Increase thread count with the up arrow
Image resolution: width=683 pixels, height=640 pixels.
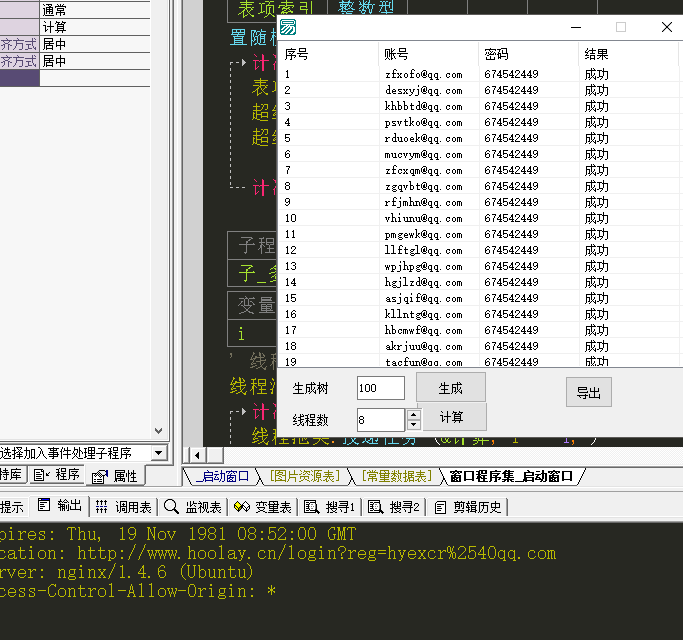(414, 414)
